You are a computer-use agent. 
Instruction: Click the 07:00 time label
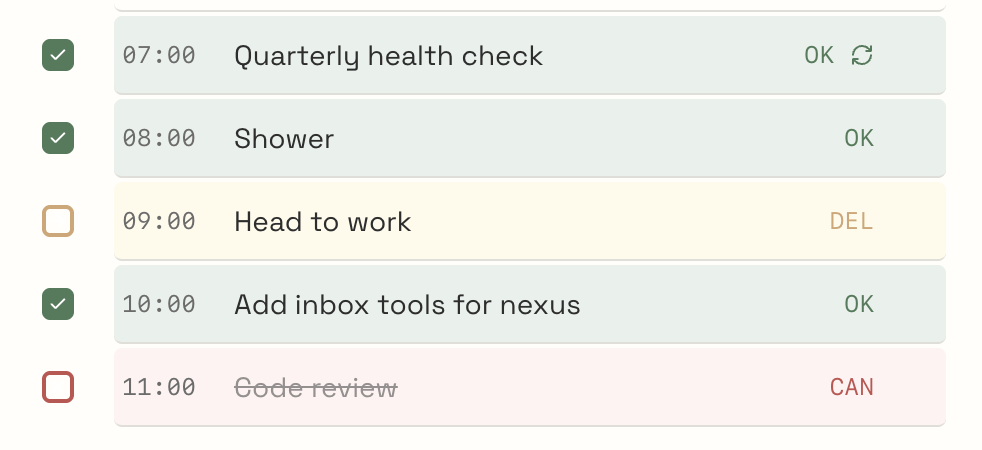159,56
